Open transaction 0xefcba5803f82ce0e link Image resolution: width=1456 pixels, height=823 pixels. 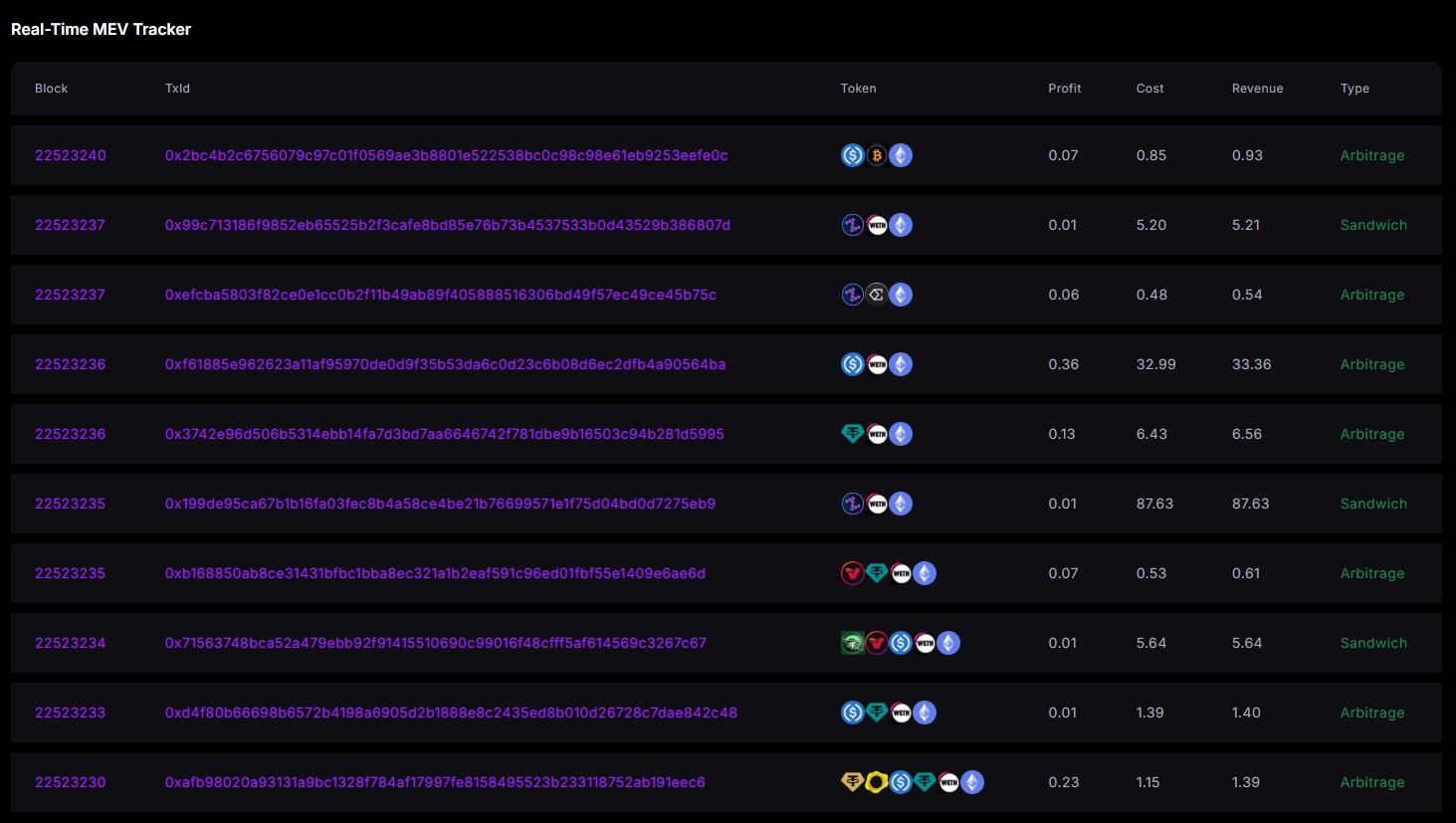click(x=441, y=295)
